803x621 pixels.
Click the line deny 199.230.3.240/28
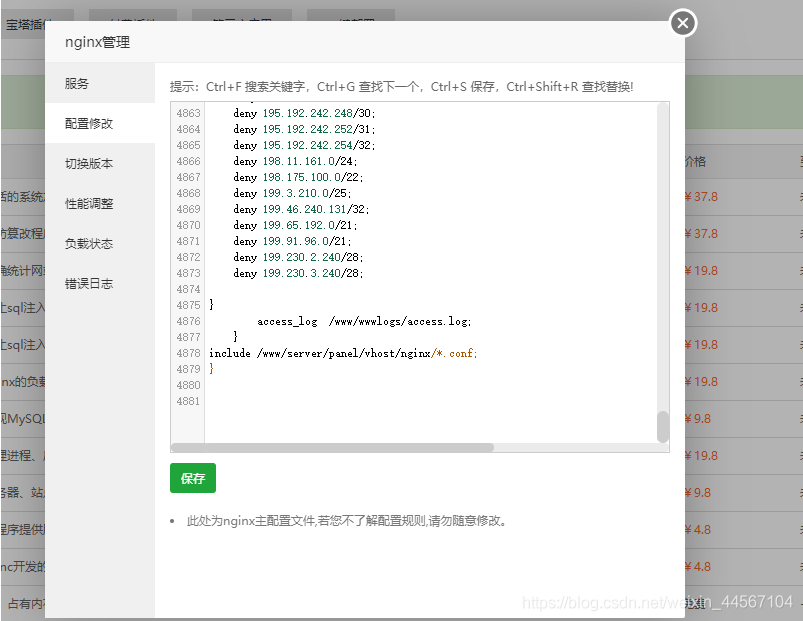click(x=298, y=273)
